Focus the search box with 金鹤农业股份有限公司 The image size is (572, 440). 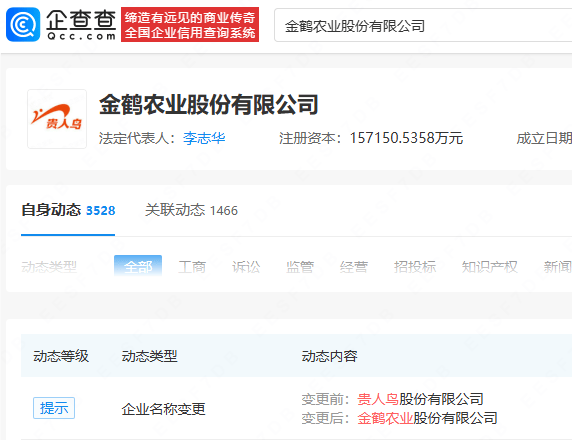click(423, 26)
